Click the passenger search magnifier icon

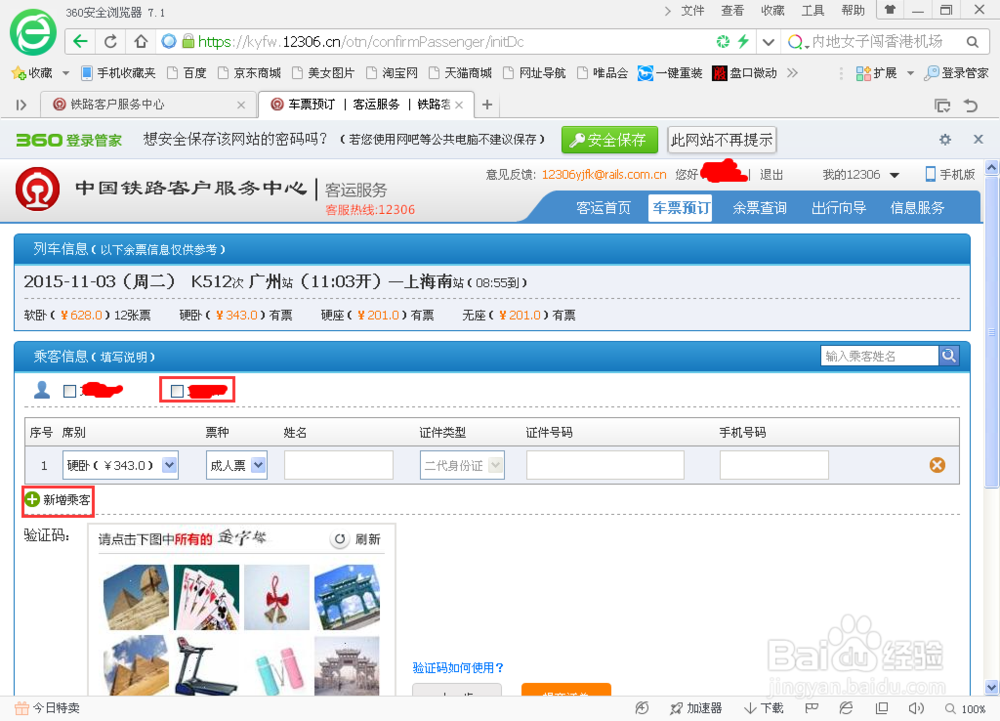coord(948,355)
